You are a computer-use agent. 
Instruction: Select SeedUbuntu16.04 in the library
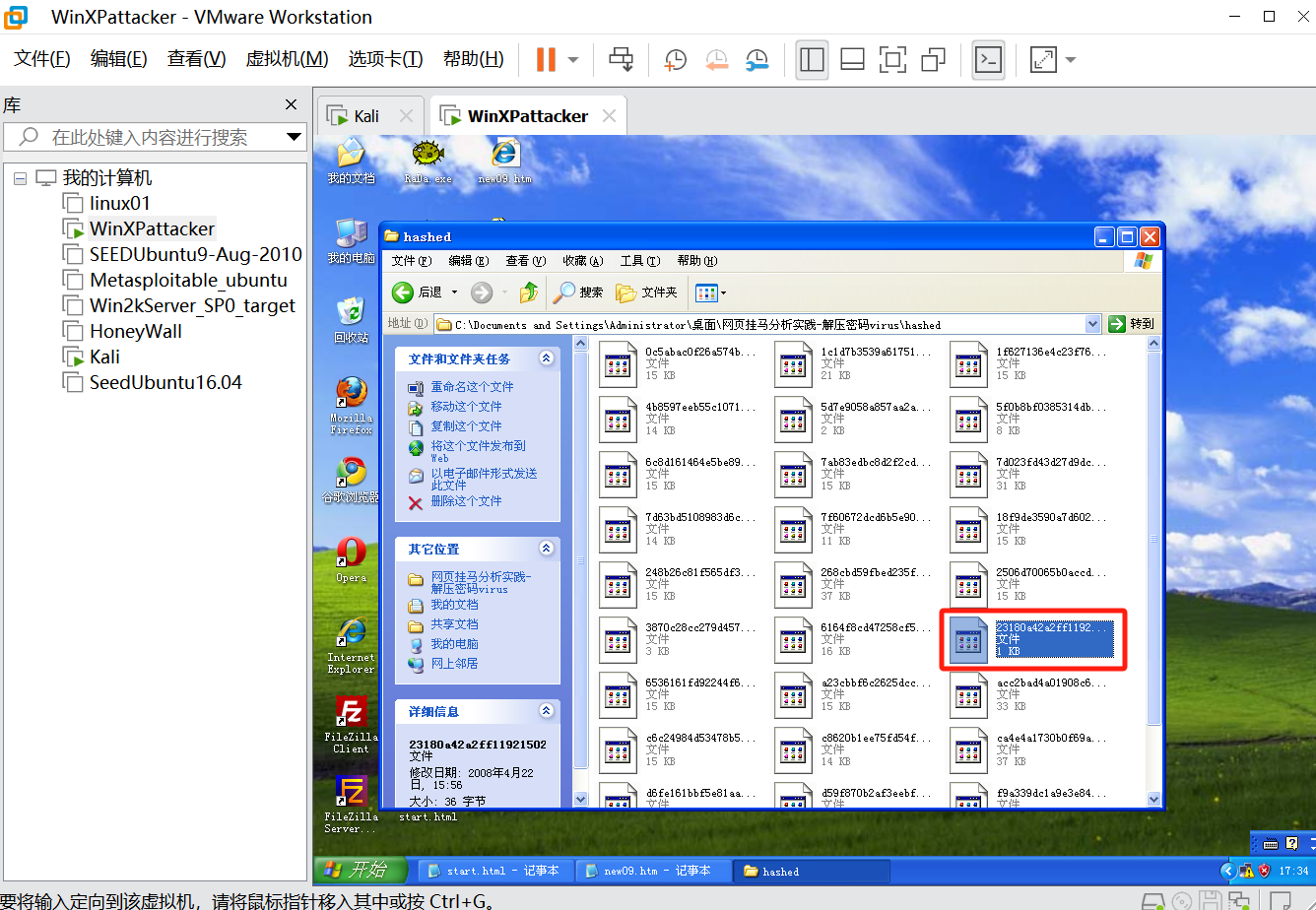pyautogui.click(x=165, y=382)
